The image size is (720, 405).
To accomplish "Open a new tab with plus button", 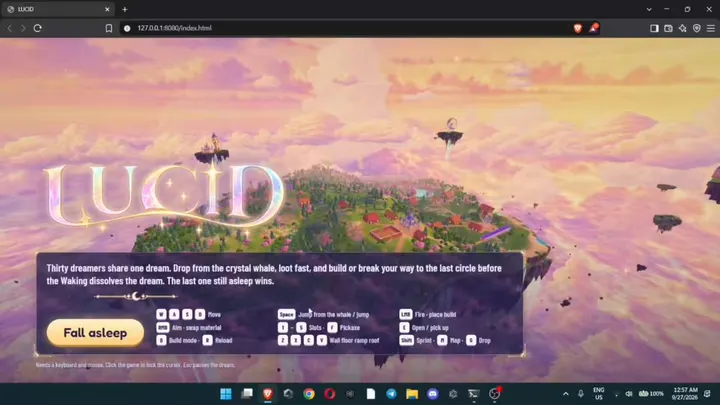I will tap(125, 9).
